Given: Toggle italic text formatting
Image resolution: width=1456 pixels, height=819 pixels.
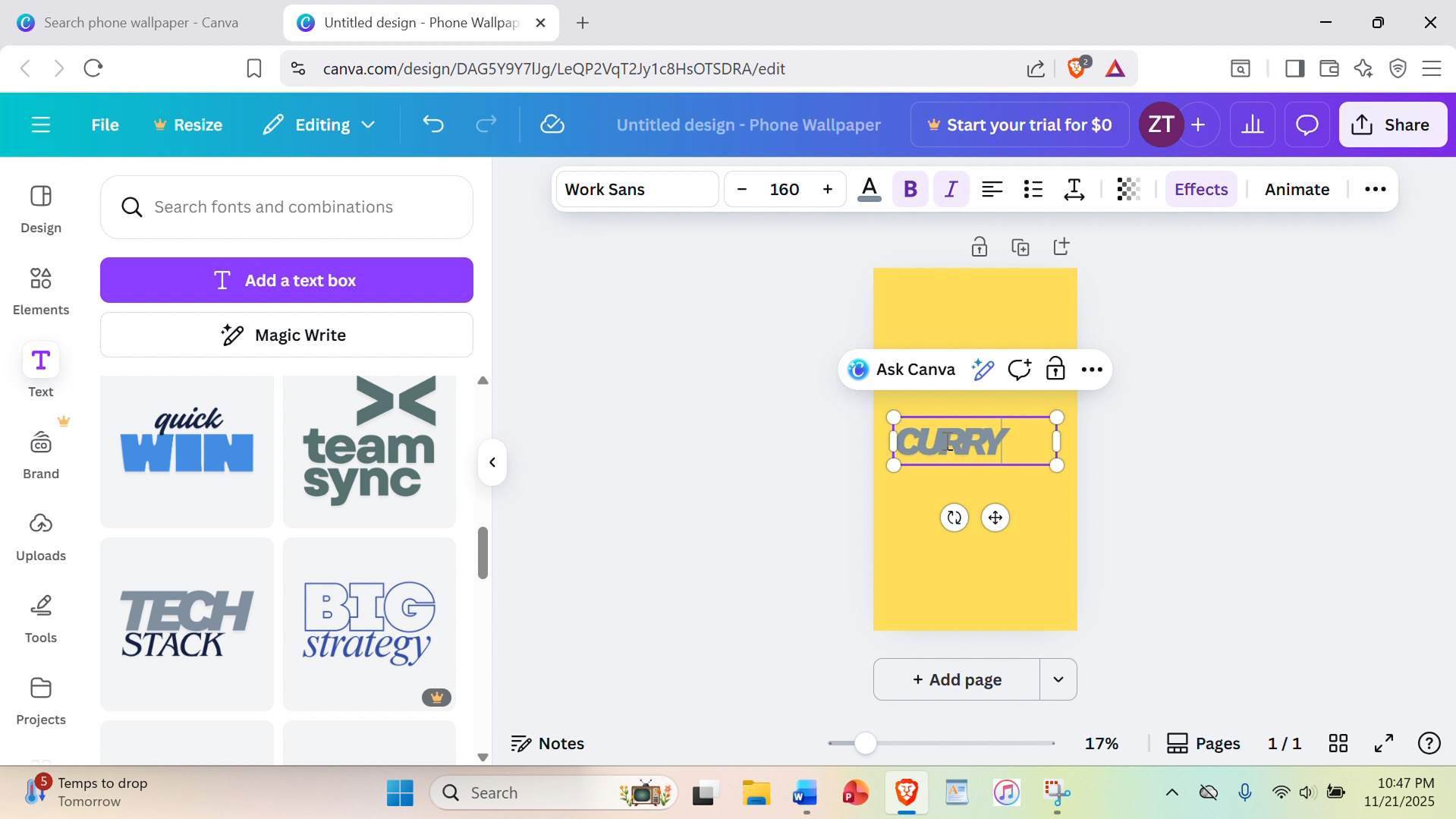Looking at the screenshot, I should click(951, 189).
